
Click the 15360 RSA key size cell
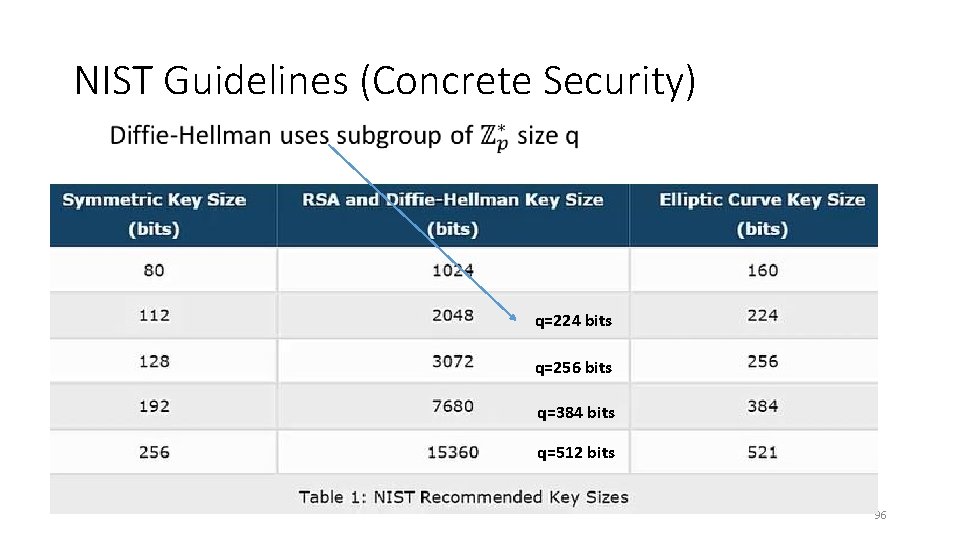(x=453, y=452)
